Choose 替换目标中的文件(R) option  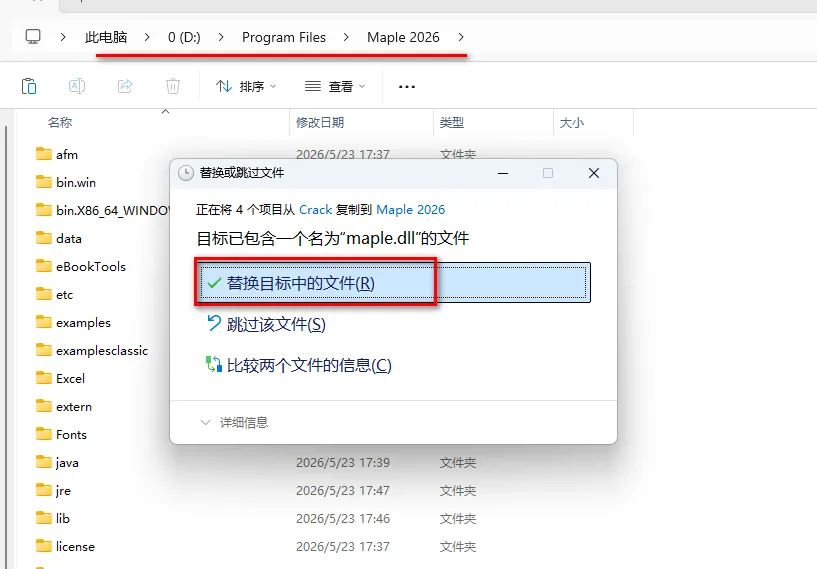click(x=393, y=282)
